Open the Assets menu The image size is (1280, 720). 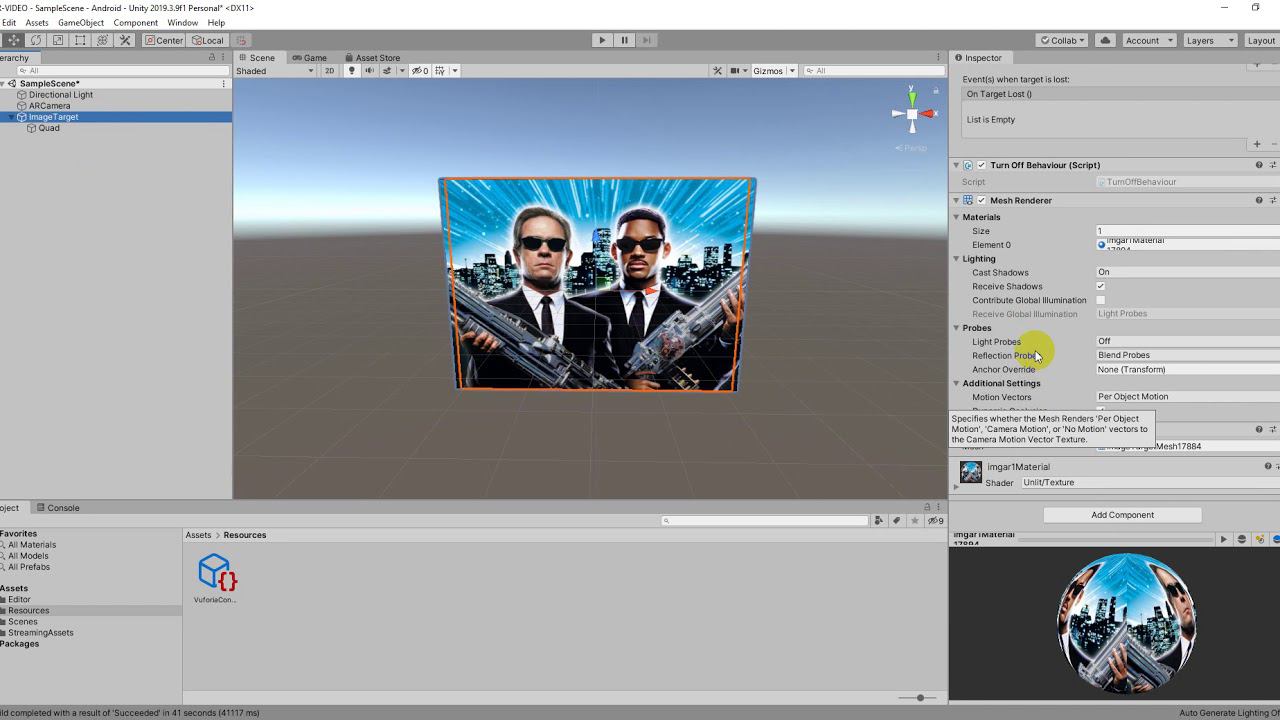pos(37,22)
